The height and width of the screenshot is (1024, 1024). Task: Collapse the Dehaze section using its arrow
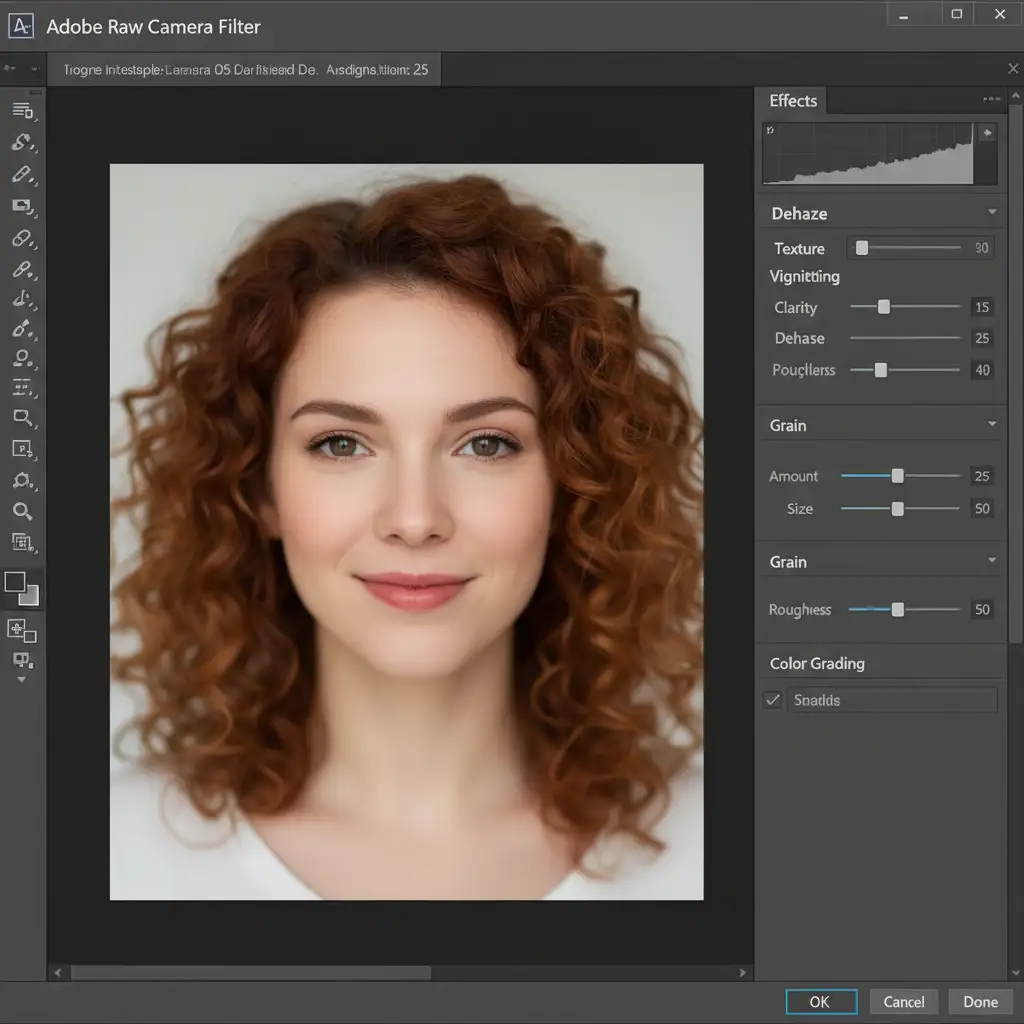pyautogui.click(x=991, y=213)
